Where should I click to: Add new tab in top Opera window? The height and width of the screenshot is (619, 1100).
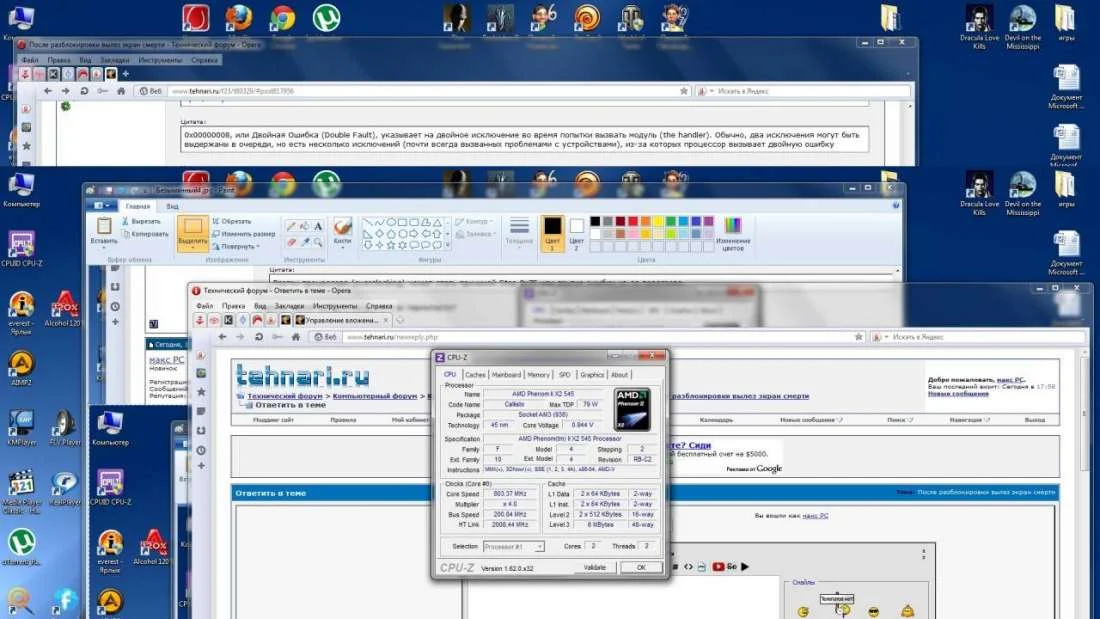pos(126,73)
